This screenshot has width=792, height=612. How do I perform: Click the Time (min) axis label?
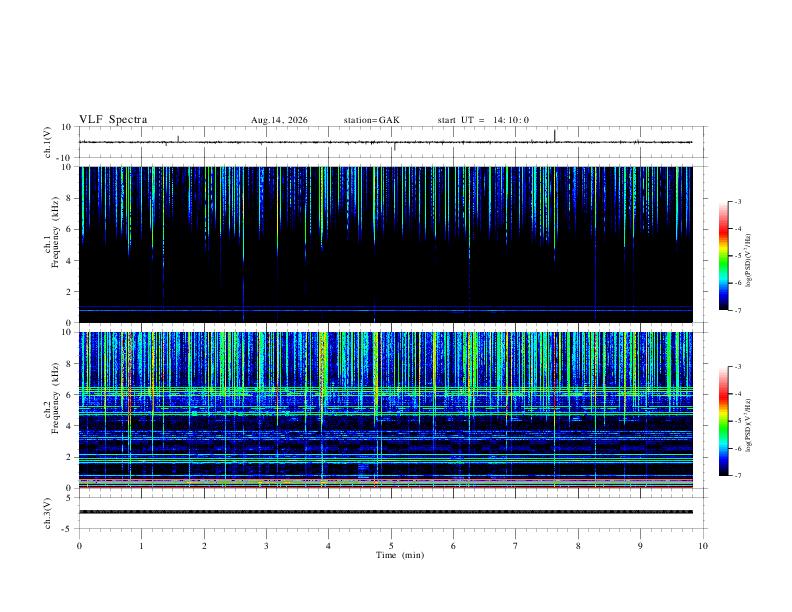pos(400,555)
